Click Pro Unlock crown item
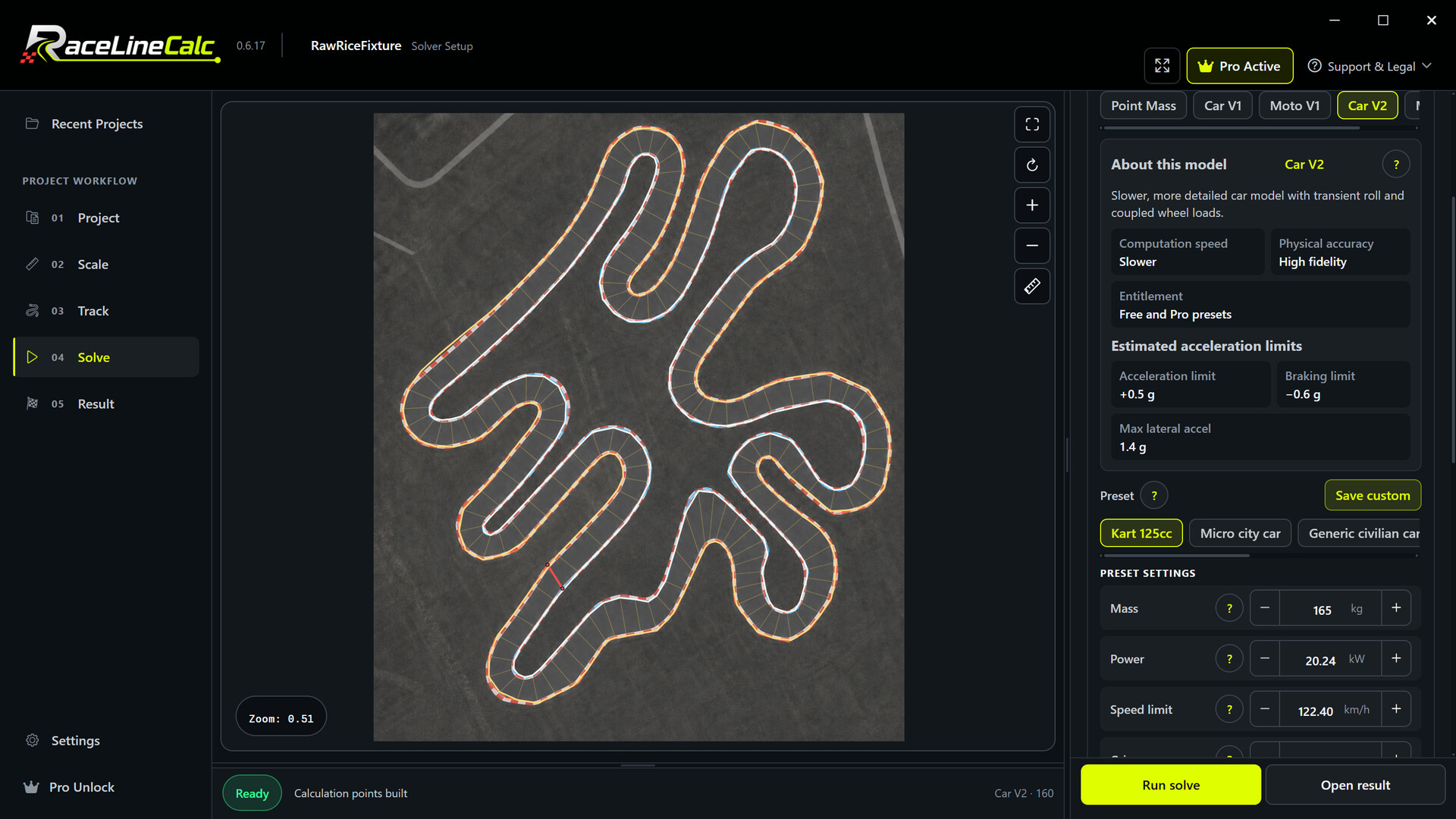Screen dimensions: 1456x819 coord(106,787)
